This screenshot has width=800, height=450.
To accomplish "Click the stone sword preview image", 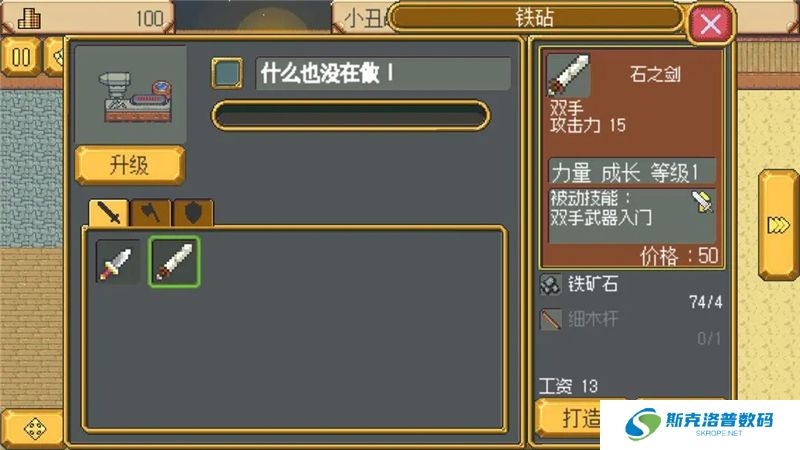I will click(x=568, y=75).
